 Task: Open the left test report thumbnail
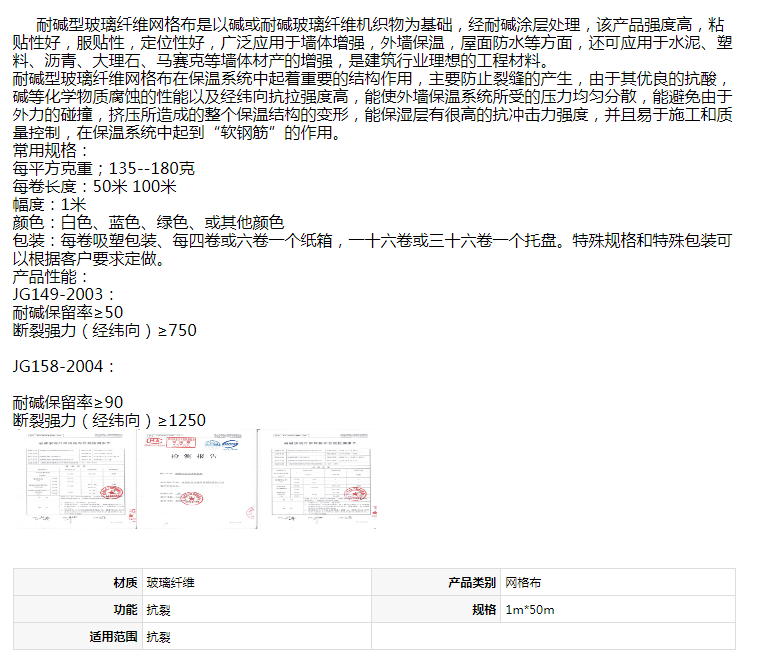73,479
